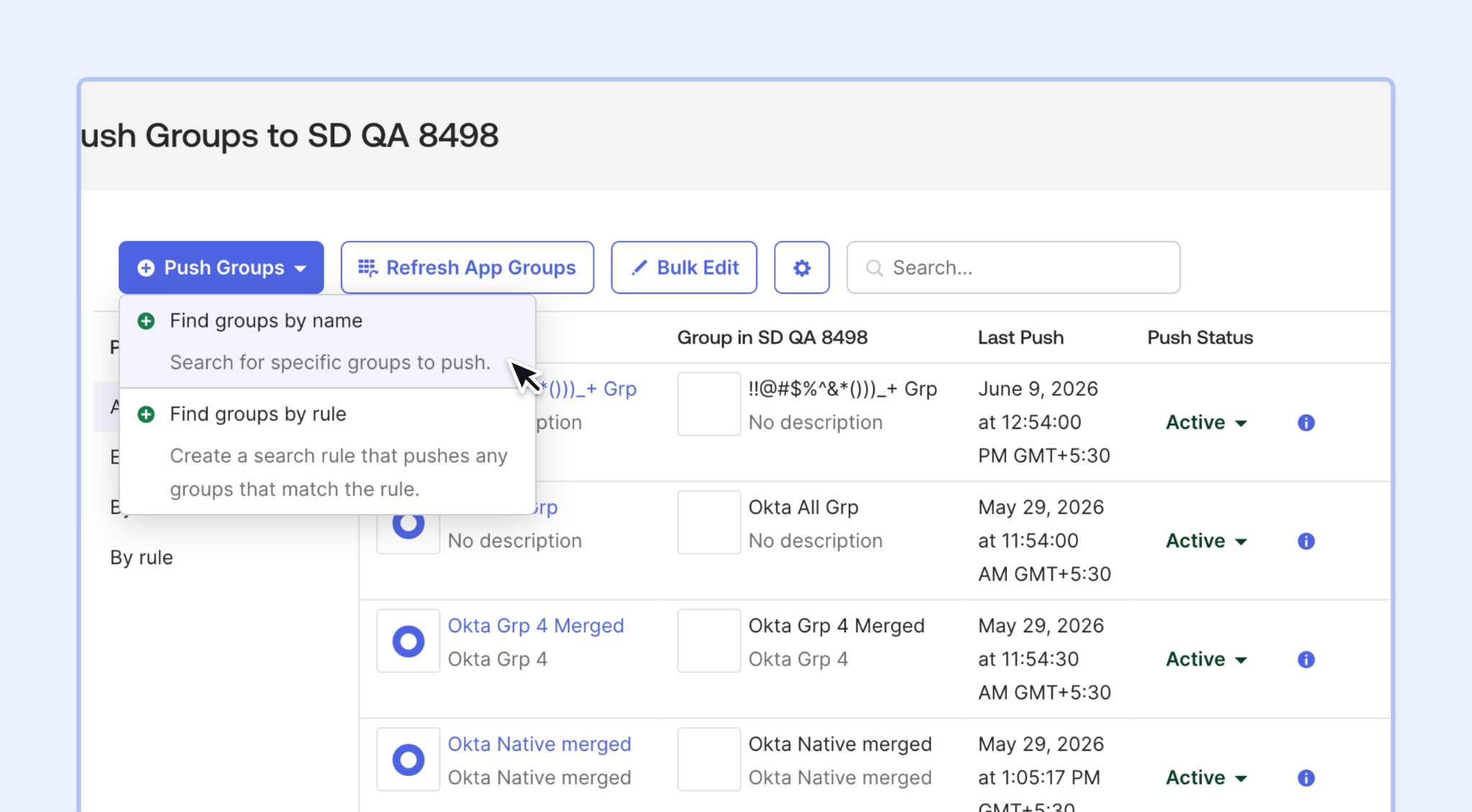Click the 'Group in SD QA 8498' column header
The image size is (1472, 812).
(x=773, y=338)
